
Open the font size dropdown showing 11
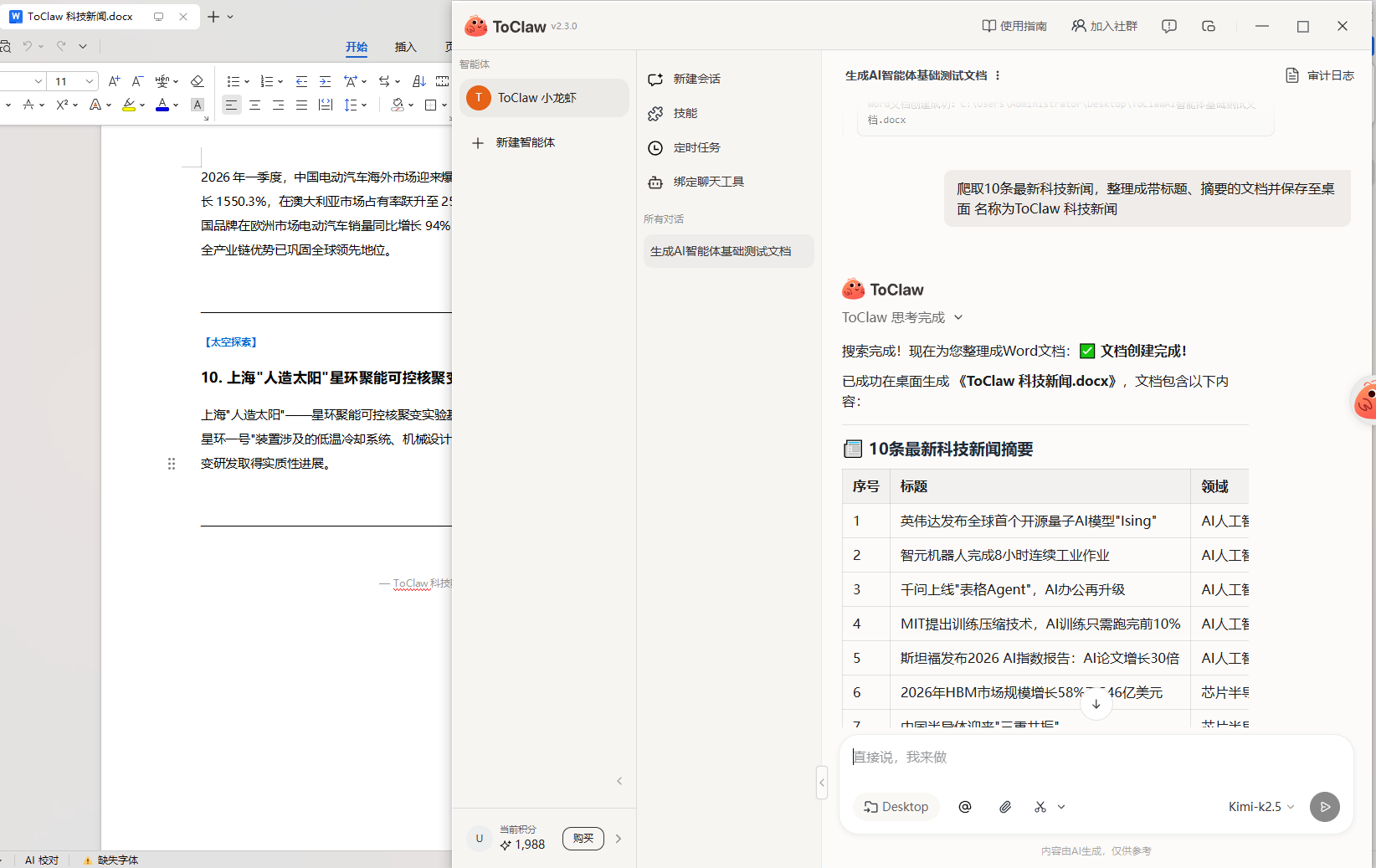(x=89, y=81)
